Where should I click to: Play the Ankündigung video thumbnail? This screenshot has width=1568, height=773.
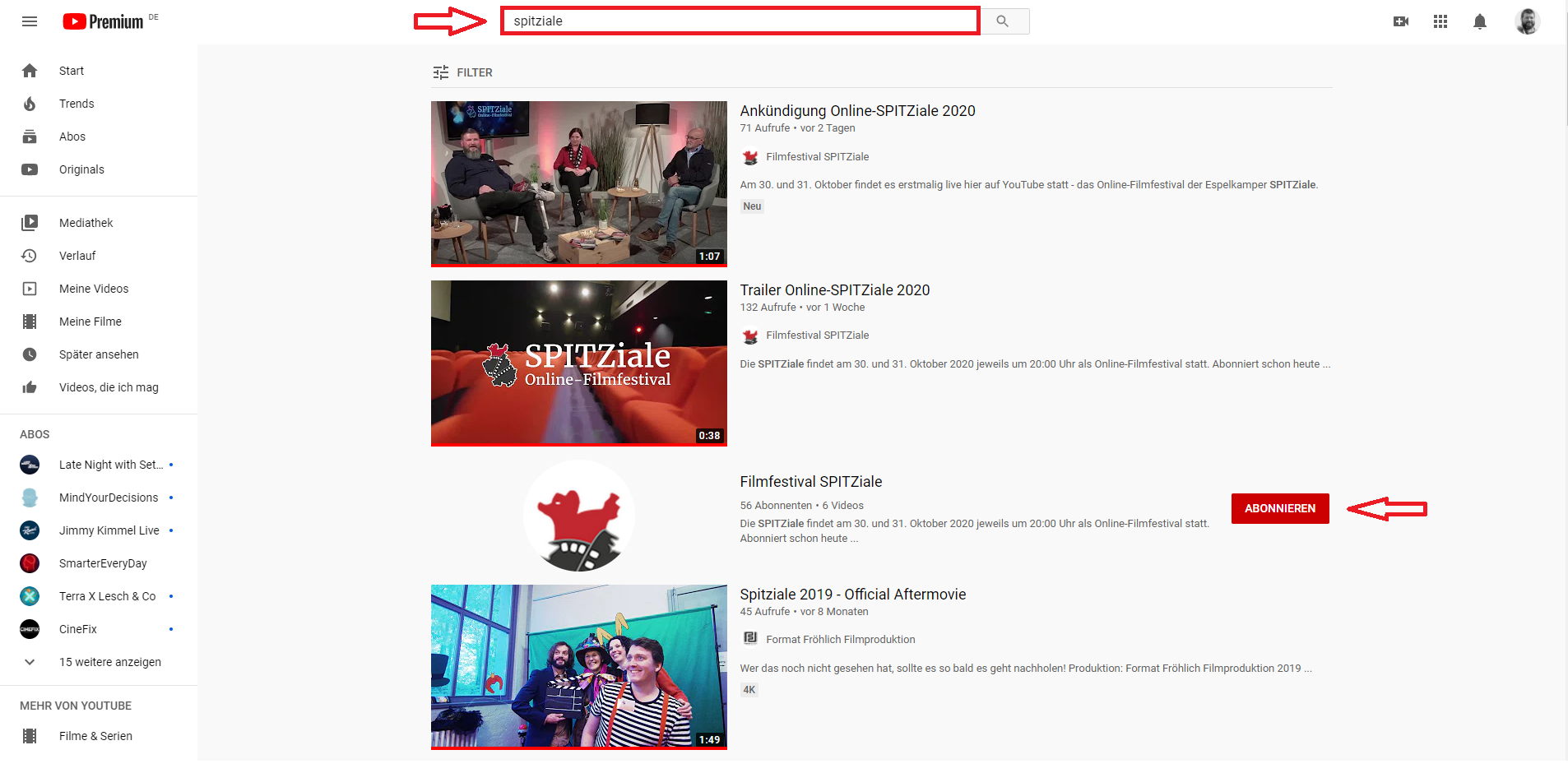pyautogui.click(x=579, y=184)
